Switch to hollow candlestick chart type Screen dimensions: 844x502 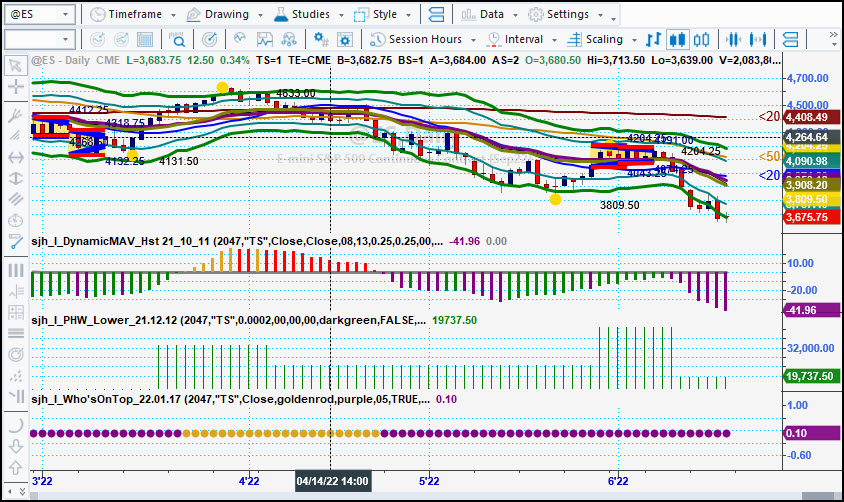(x=701, y=39)
